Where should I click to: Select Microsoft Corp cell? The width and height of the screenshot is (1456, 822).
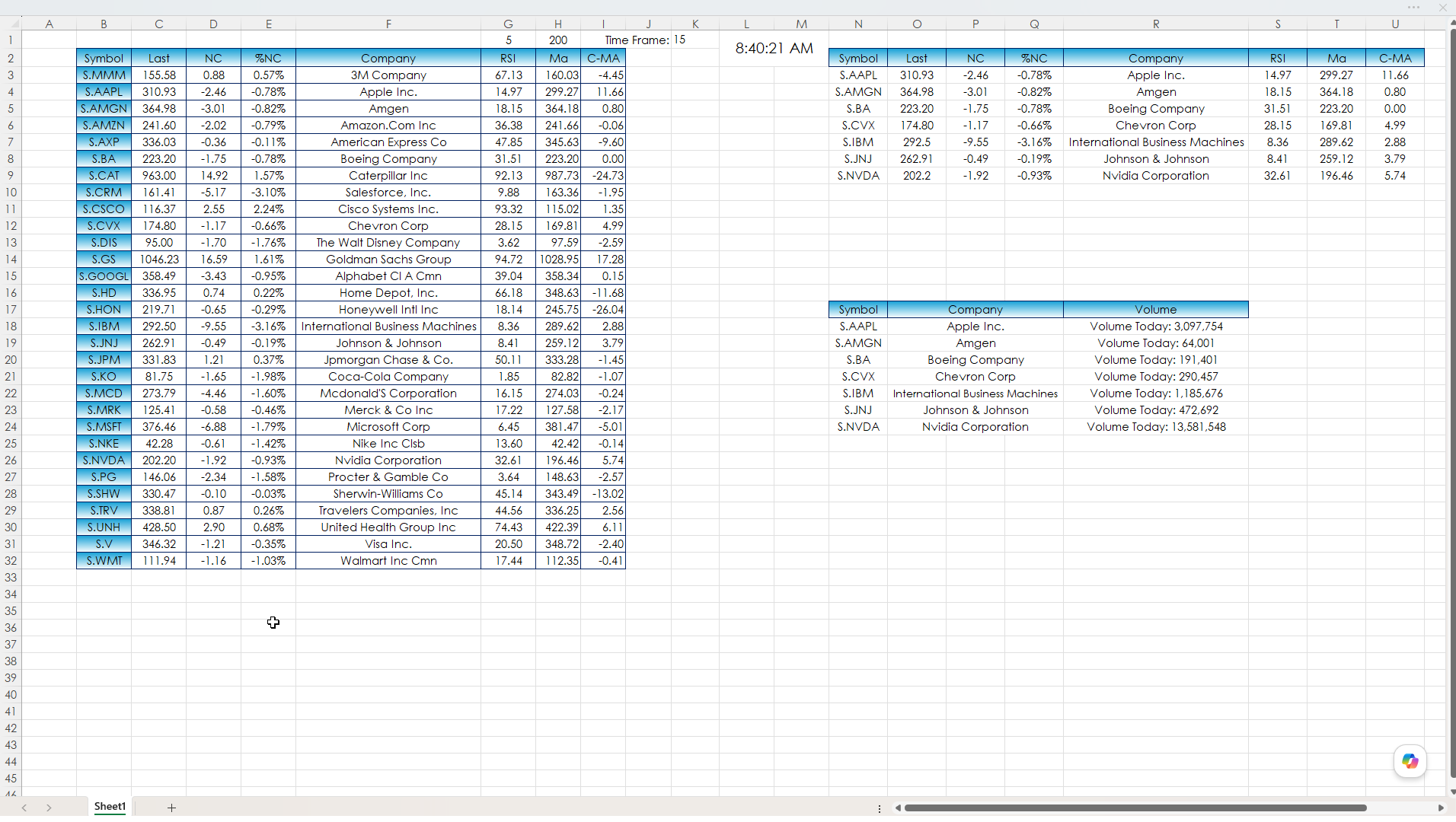tap(388, 427)
